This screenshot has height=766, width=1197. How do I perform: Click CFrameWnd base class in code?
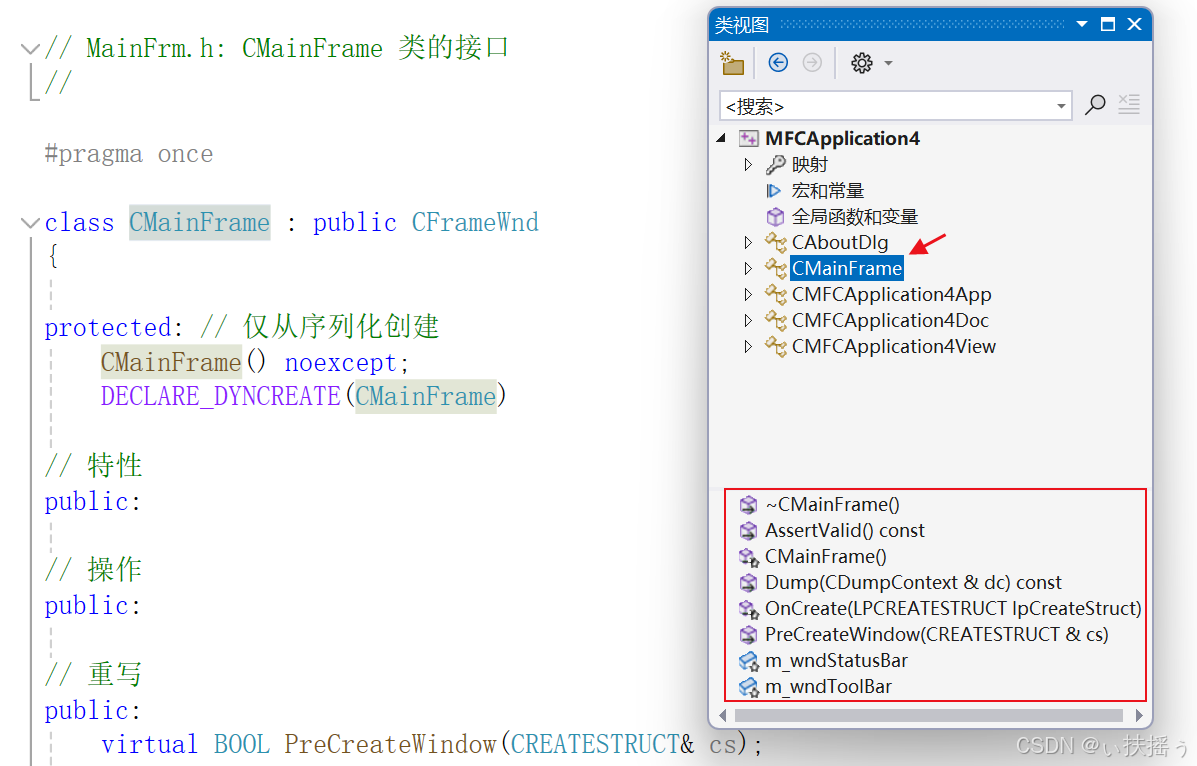coord(475,223)
